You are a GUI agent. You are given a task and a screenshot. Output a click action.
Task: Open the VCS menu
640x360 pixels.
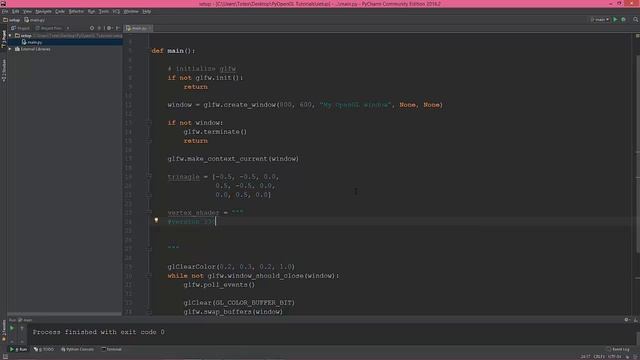click(x=116, y=11)
